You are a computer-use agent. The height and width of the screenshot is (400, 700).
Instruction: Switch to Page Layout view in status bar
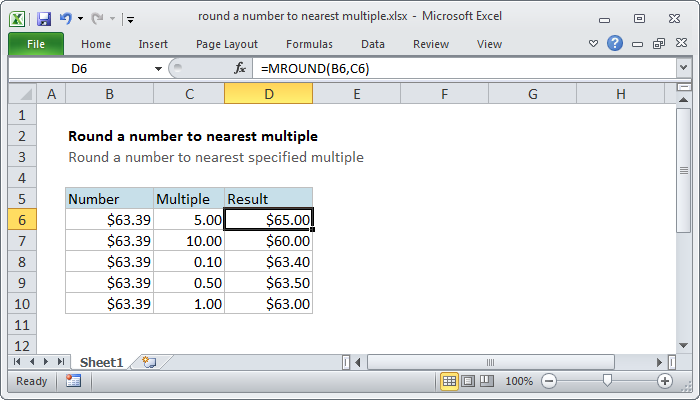coord(470,381)
